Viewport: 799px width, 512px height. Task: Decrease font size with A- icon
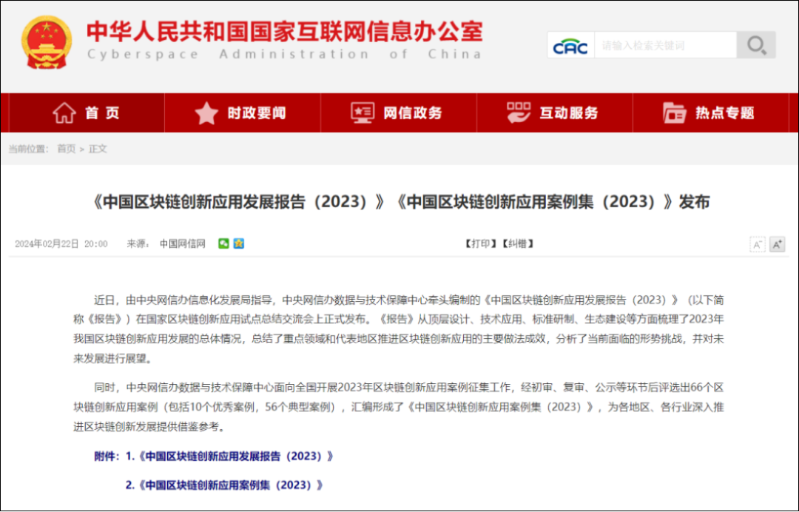(x=757, y=244)
